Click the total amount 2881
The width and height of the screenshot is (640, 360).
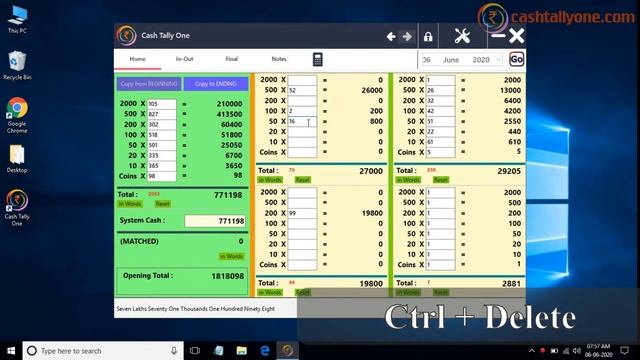511,284
